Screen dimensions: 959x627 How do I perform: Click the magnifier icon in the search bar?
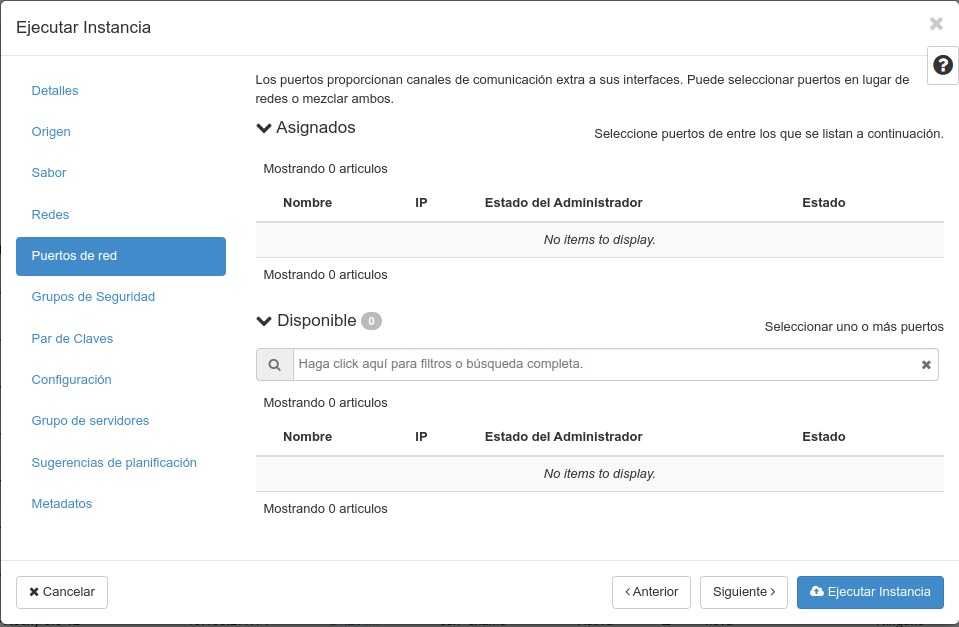[274, 364]
